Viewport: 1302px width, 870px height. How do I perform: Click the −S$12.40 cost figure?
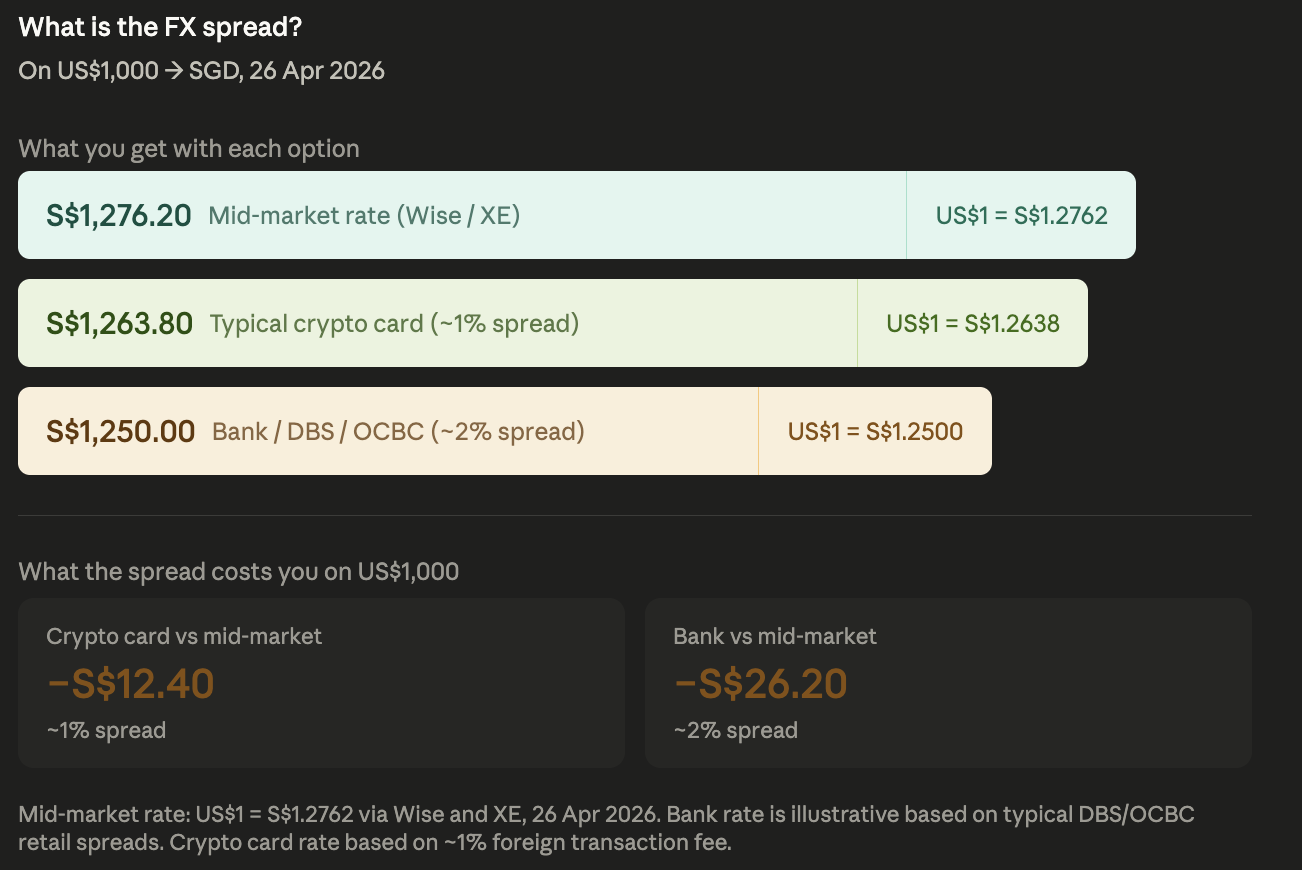(131, 684)
